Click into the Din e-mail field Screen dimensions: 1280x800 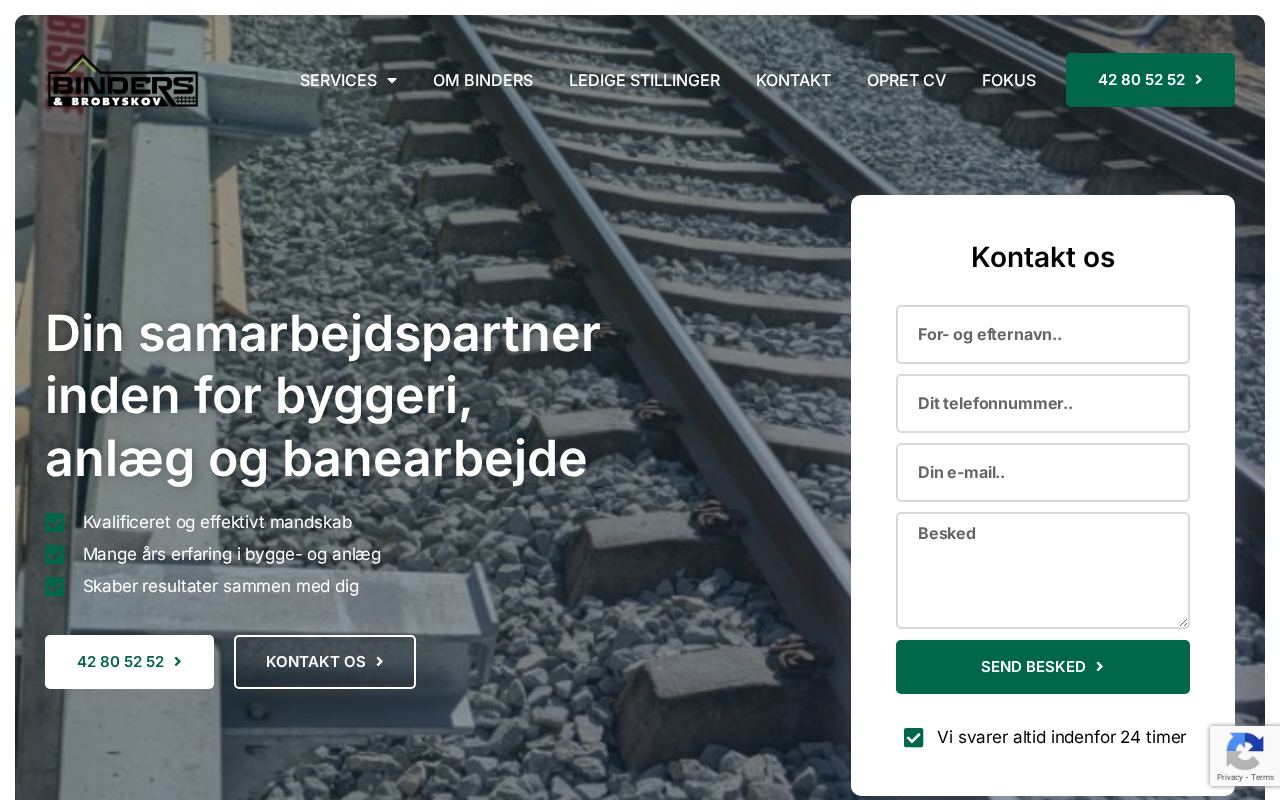(x=1043, y=472)
